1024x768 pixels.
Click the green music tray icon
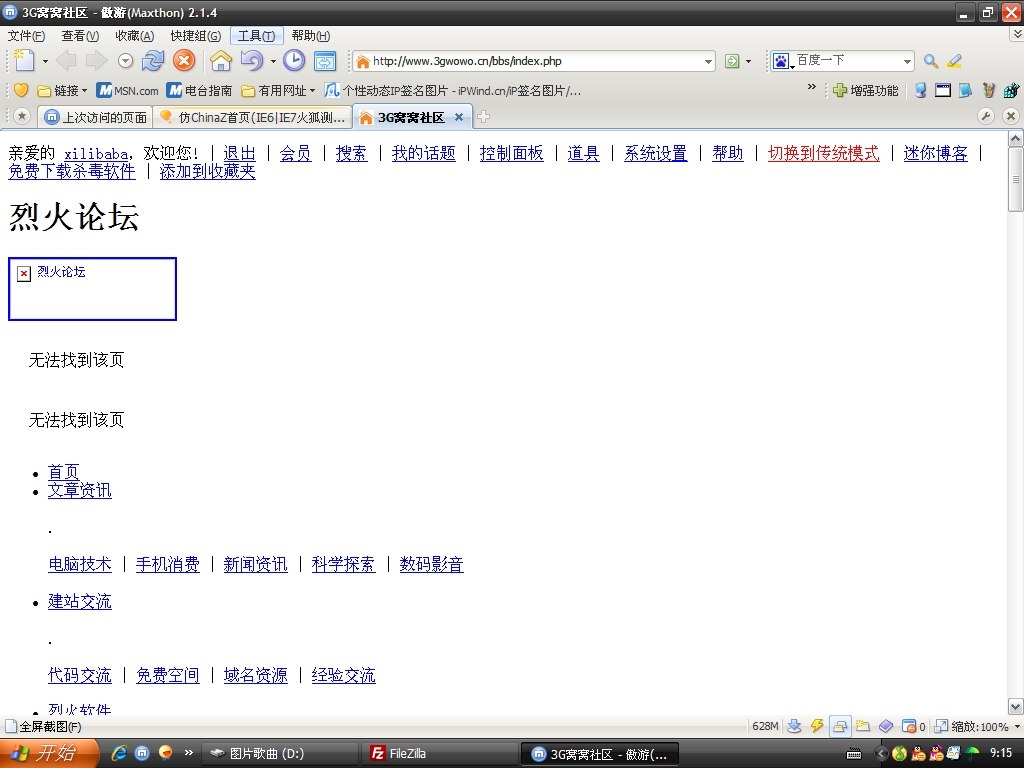pos(899,753)
